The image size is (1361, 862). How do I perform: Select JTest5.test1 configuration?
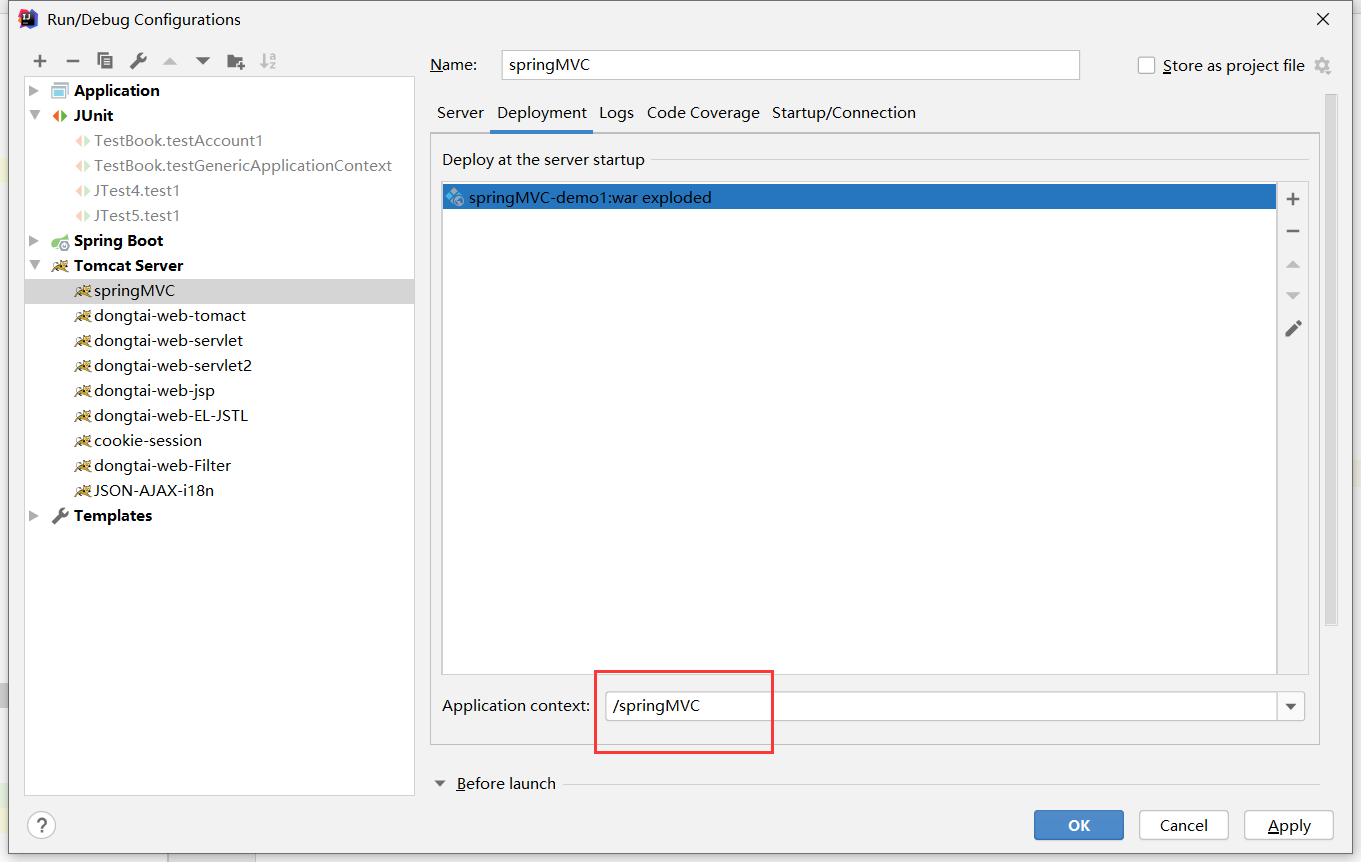pos(136,216)
